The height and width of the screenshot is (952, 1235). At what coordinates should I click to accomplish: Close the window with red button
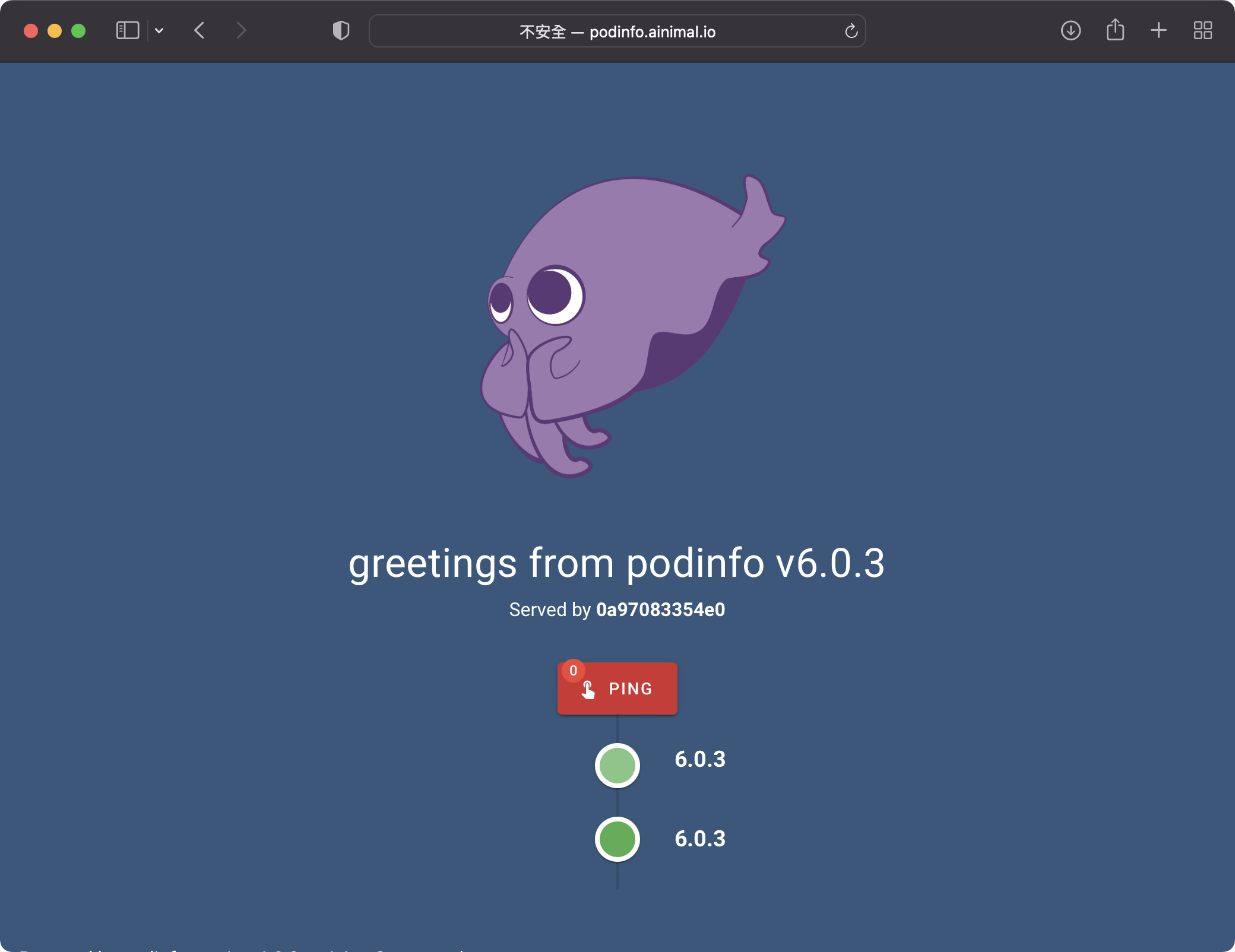[31, 31]
